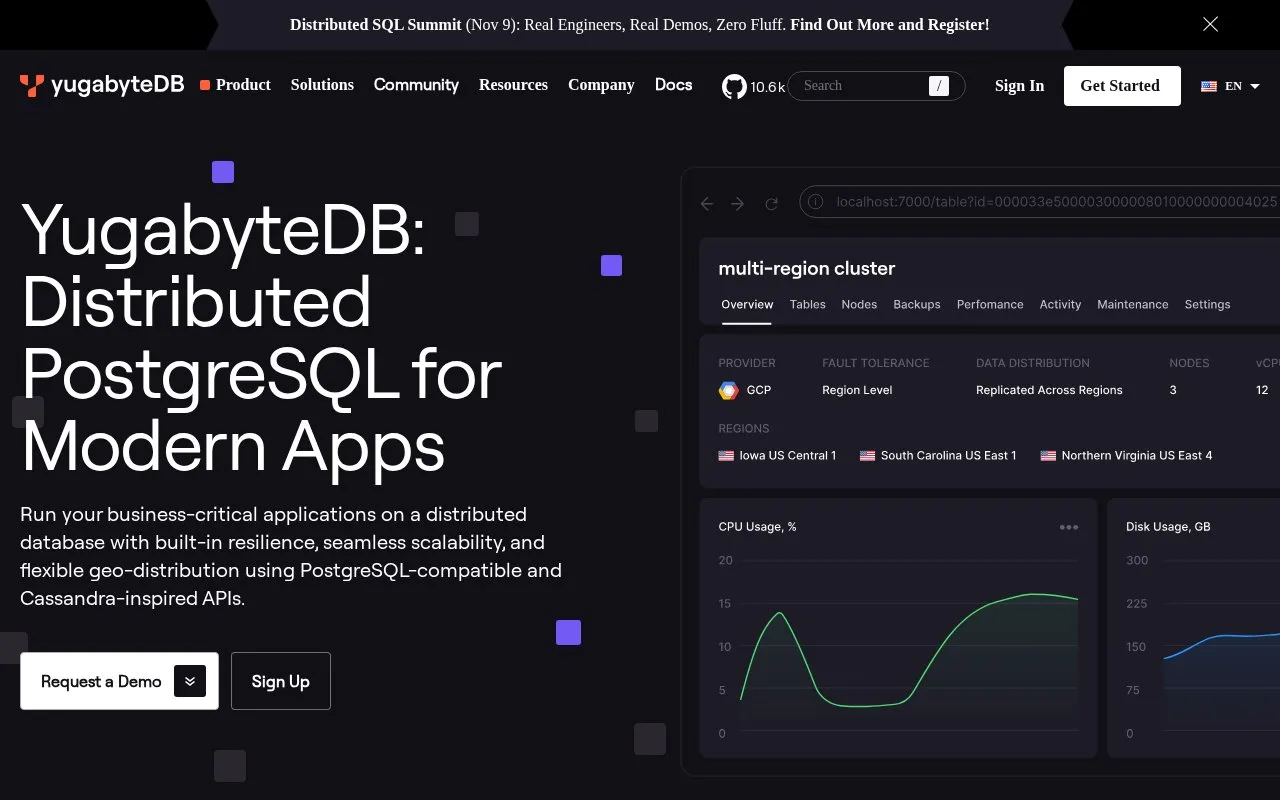Open the Company menu
This screenshot has height=800, width=1280.
pos(601,85)
